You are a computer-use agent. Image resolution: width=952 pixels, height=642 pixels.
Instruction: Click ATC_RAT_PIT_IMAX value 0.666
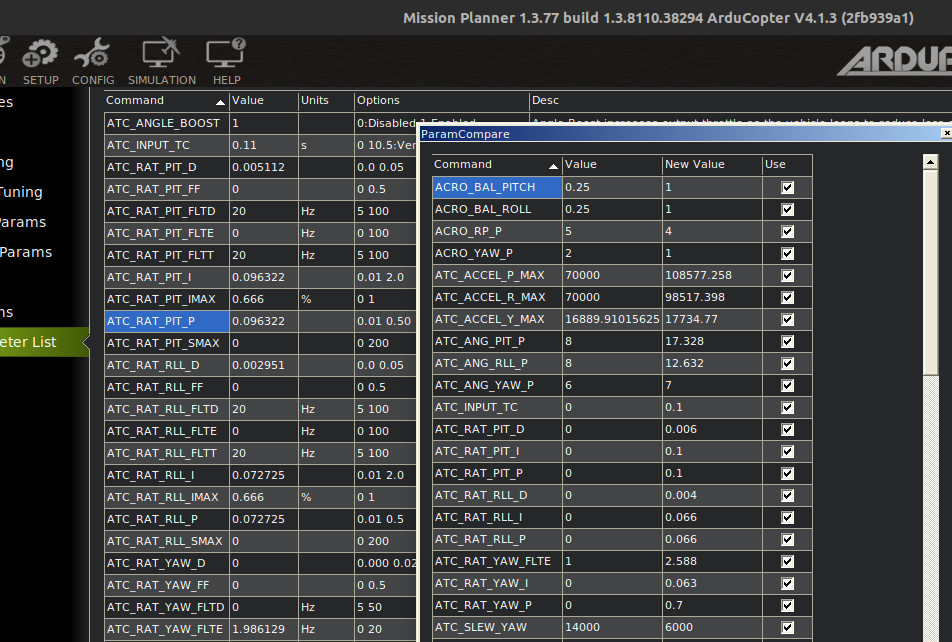tap(264, 299)
